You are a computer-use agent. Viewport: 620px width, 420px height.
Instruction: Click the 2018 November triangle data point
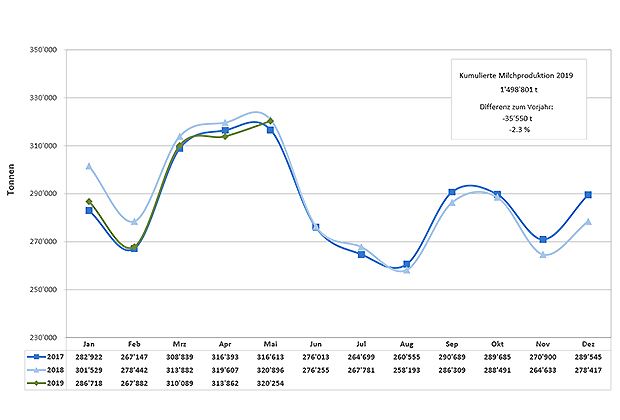pos(542,255)
